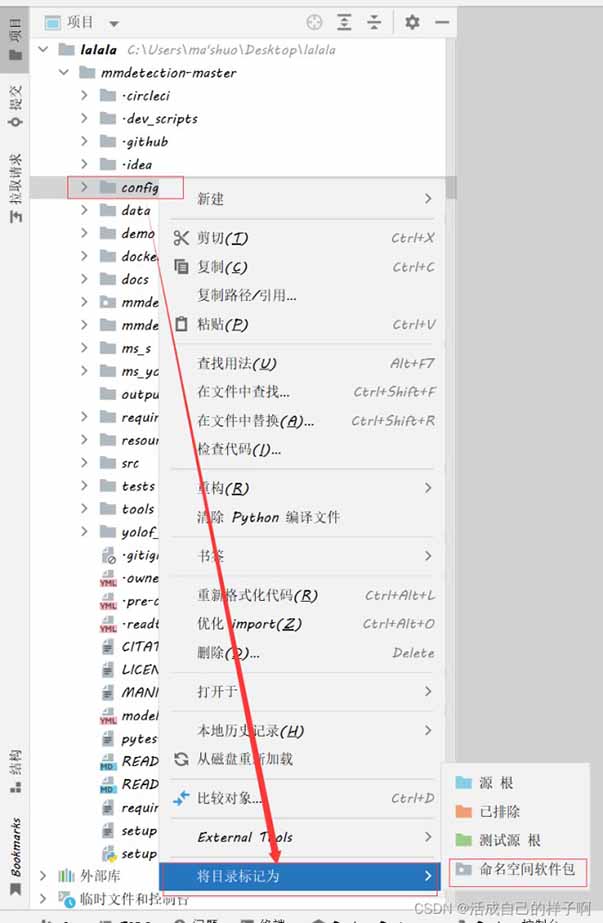The image size is (603, 923).
Task: Choose 查找用法(U) menu item
Action: 303,363
